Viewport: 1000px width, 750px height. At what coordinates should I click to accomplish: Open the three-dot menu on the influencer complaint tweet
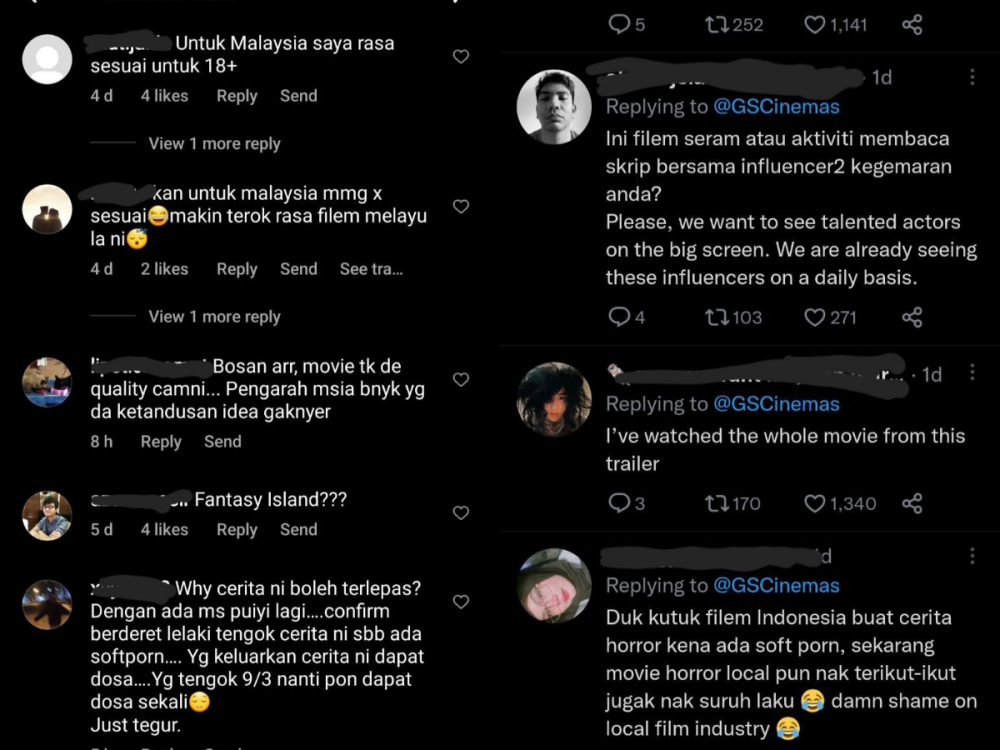973,78
